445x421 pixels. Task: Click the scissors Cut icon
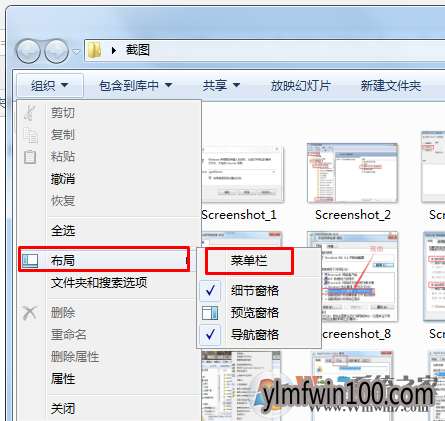pos(30,113)
